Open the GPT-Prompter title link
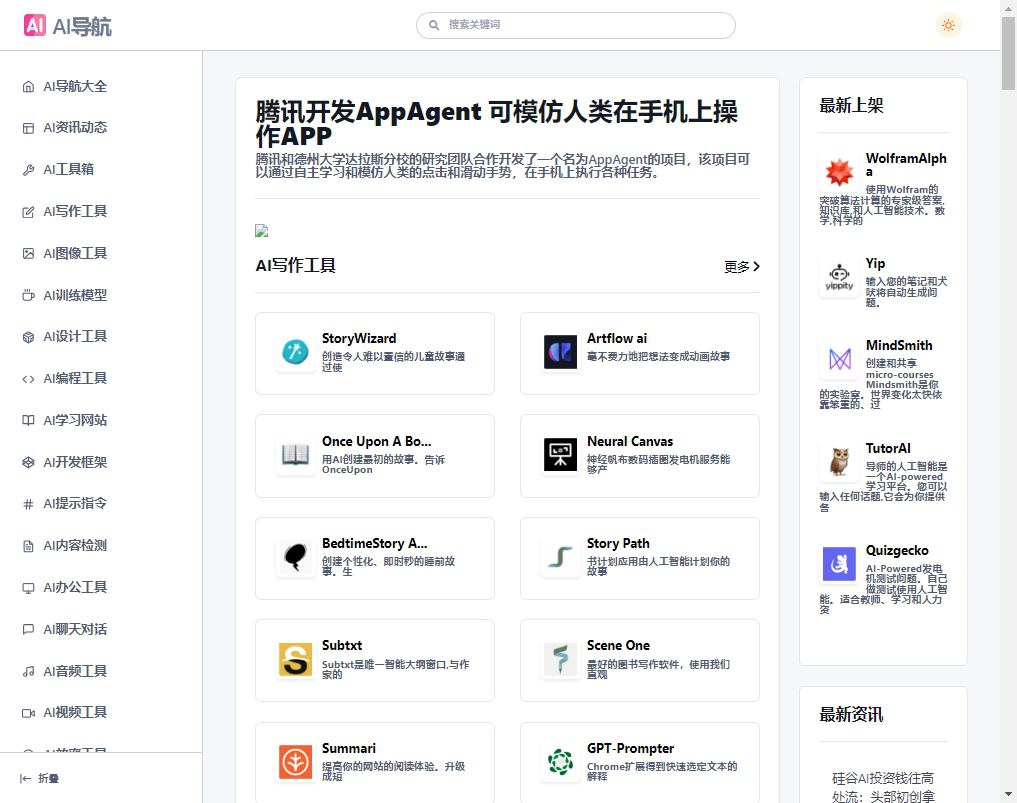 (630, 749)
